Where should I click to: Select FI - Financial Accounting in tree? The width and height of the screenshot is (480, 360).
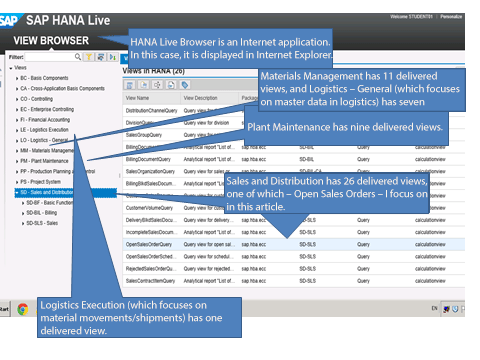coord(45,120)
